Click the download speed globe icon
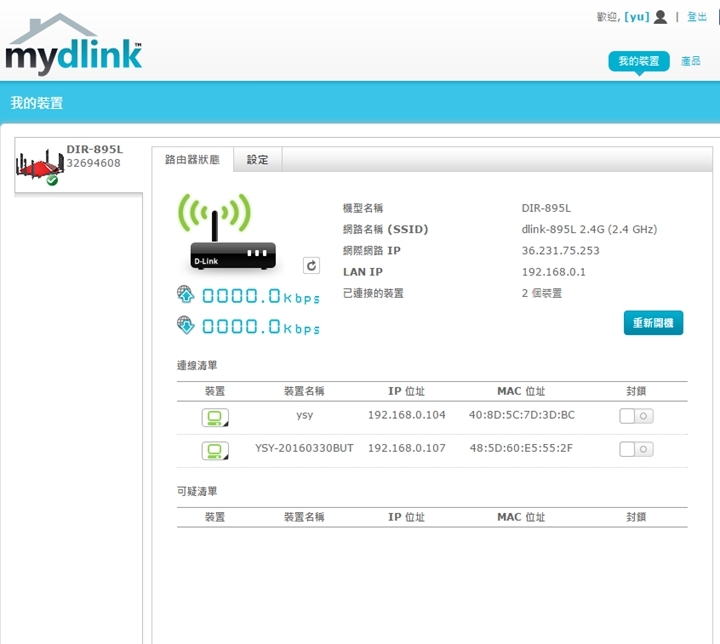 [186, 325]
